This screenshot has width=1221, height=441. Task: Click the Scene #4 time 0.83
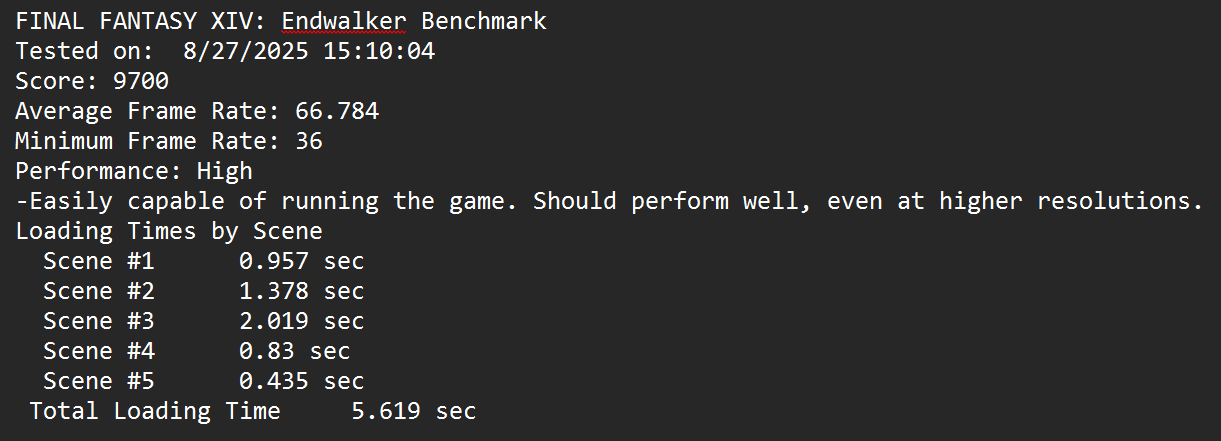point(267,351)
